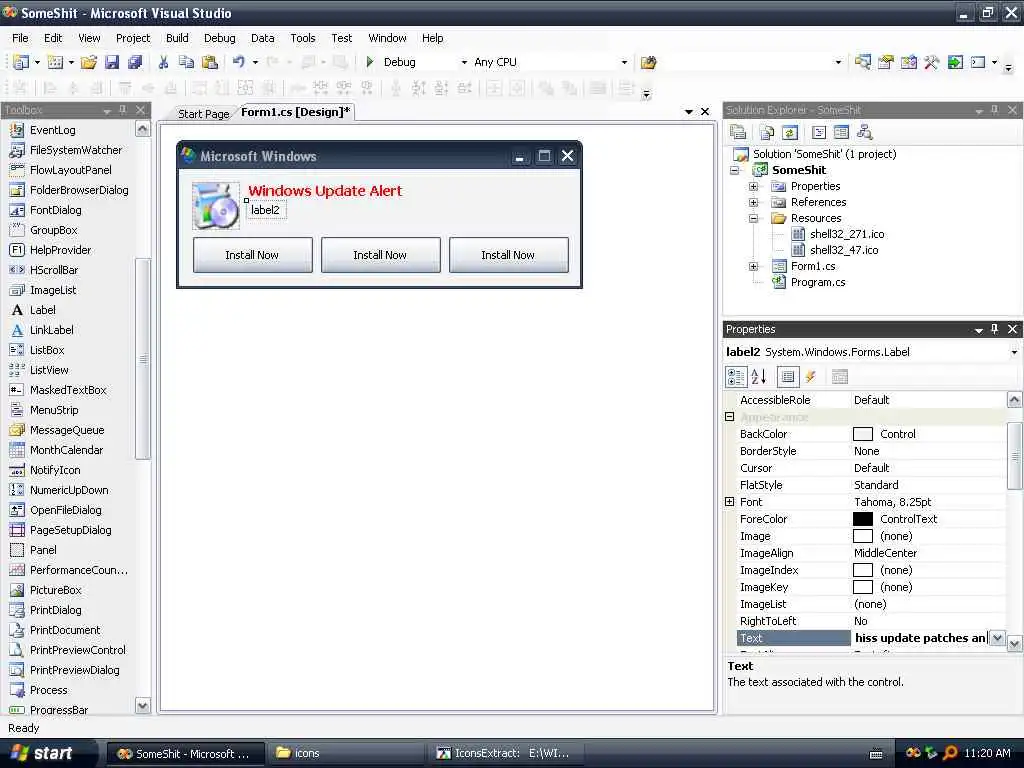
Task: Click the Undo arrow icon
Action: coord(238,62)
